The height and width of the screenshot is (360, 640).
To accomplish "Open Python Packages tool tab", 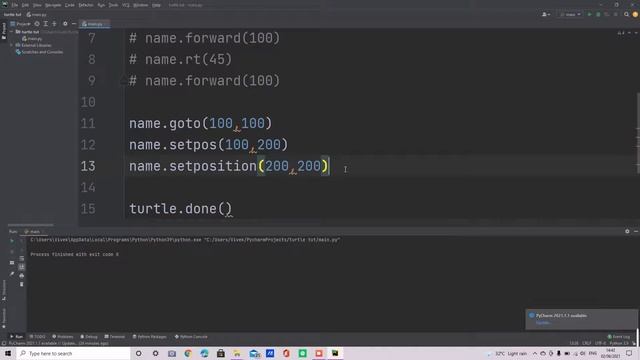I will tap(149, 337).
